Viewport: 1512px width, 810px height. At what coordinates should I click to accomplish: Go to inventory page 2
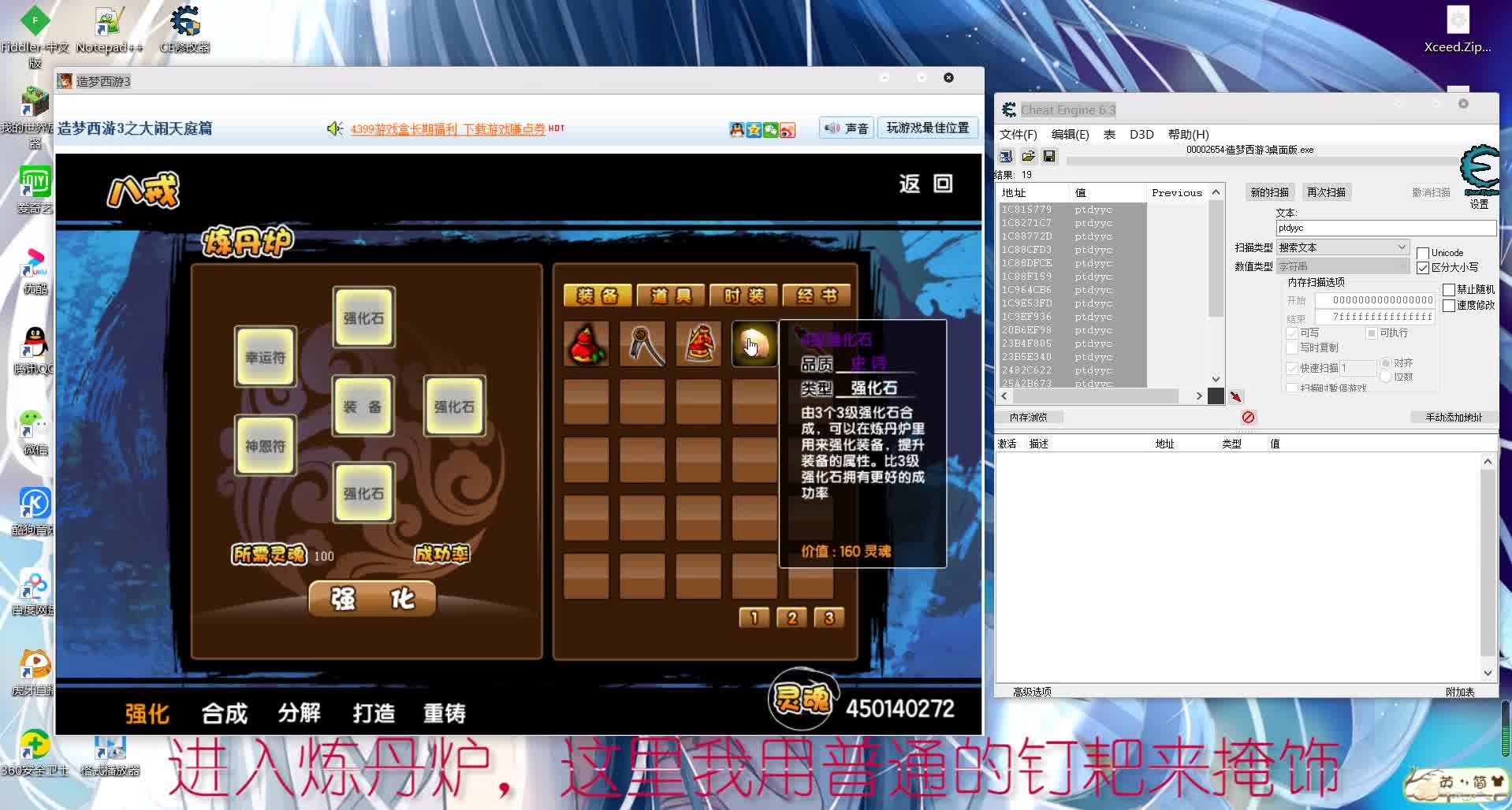tap(791, 618)
